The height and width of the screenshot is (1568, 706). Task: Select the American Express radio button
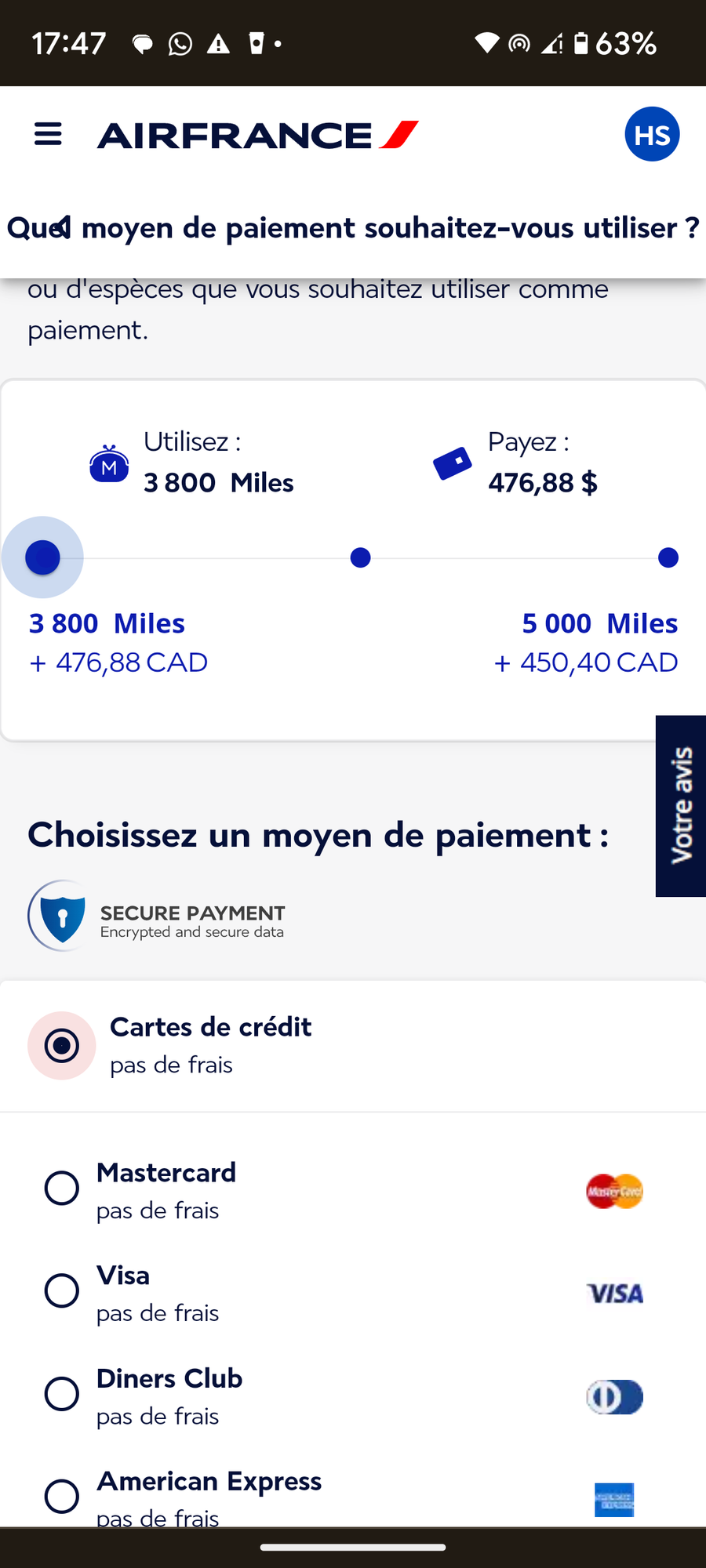point(62,1496)
